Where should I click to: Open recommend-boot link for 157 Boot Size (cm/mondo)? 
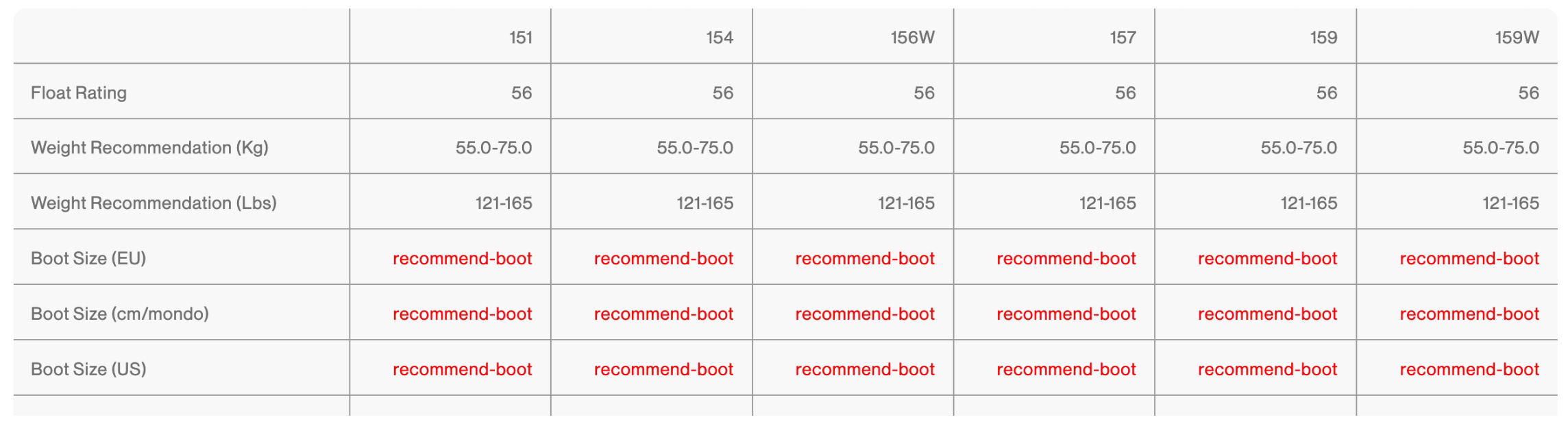tap(1066, 314)
